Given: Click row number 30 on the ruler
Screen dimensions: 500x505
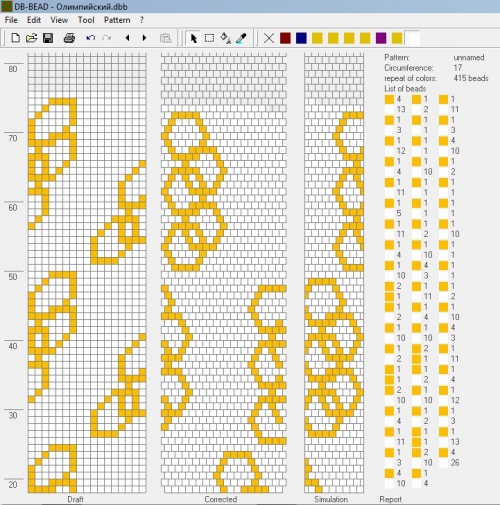Looking at the screenshot, I should pos(13,415).
